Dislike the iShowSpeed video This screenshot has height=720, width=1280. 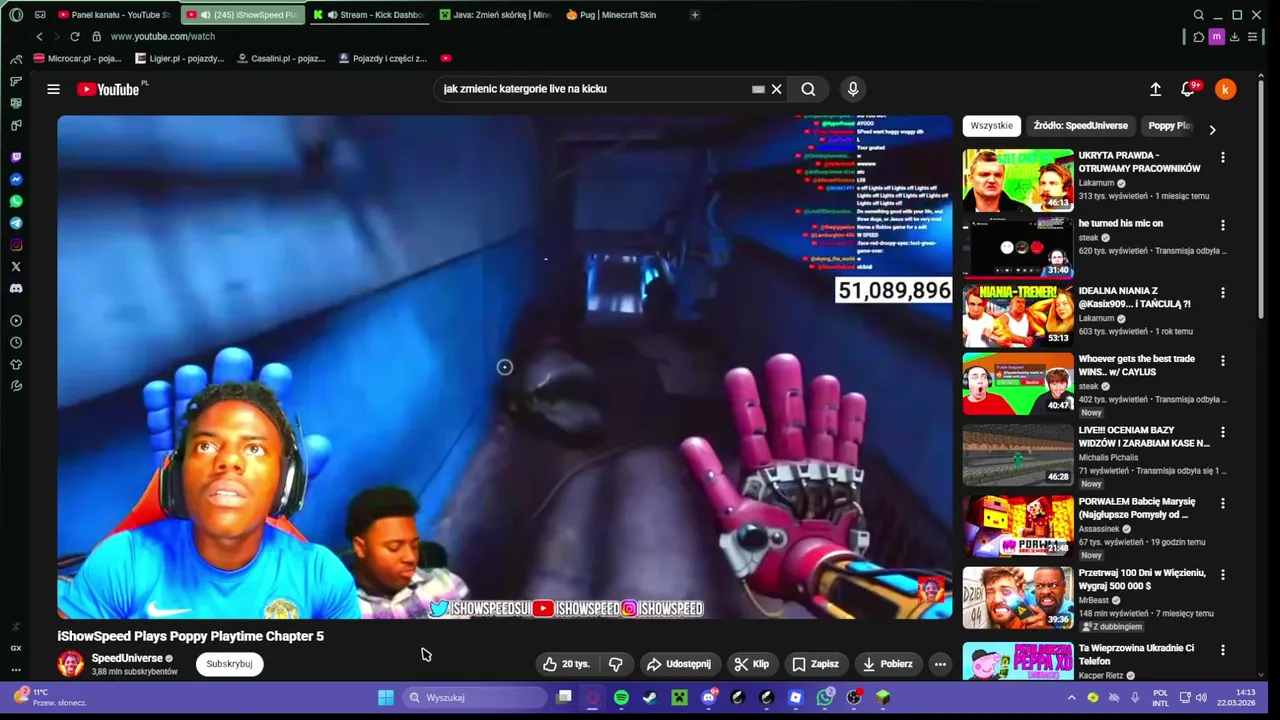(x=615, y=664)
